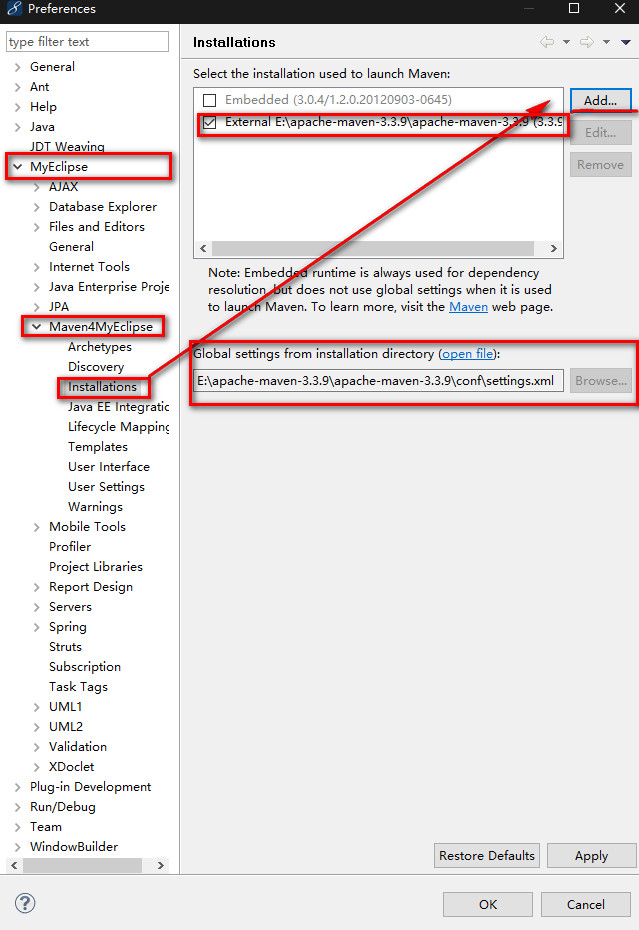Enable the Embedded Maven installation checkbox
The height and width of the screenshot is (930, 639).
(x=209, y=100)
